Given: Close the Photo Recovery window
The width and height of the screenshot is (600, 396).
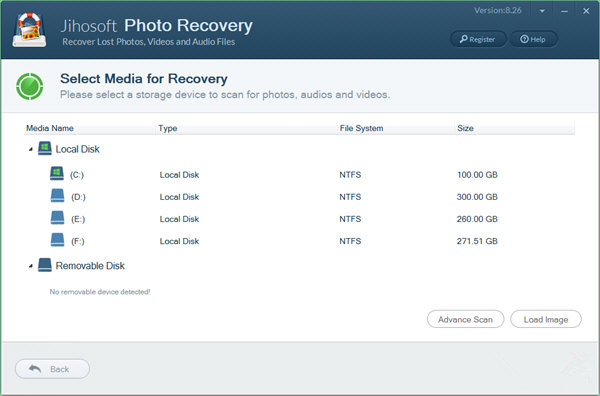Looking at the screenshot, I should 586,11.
